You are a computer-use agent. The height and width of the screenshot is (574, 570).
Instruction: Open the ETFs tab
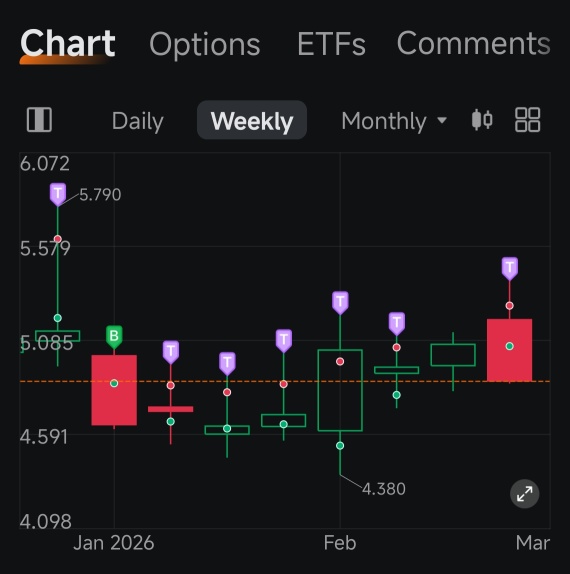click(x=331, y=44)
